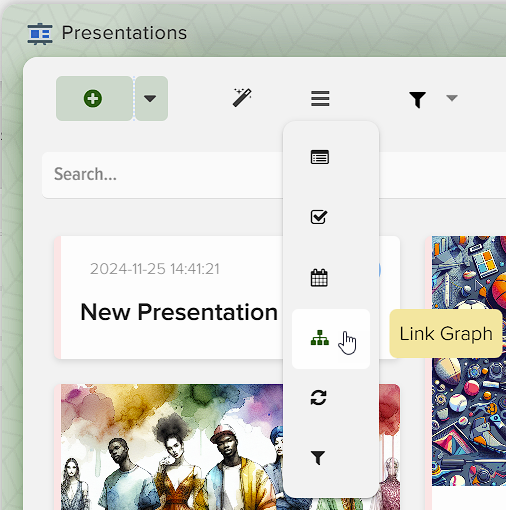Select the checkbox task view icon
This screenshot has height=510, width=506.
point(319,217)
